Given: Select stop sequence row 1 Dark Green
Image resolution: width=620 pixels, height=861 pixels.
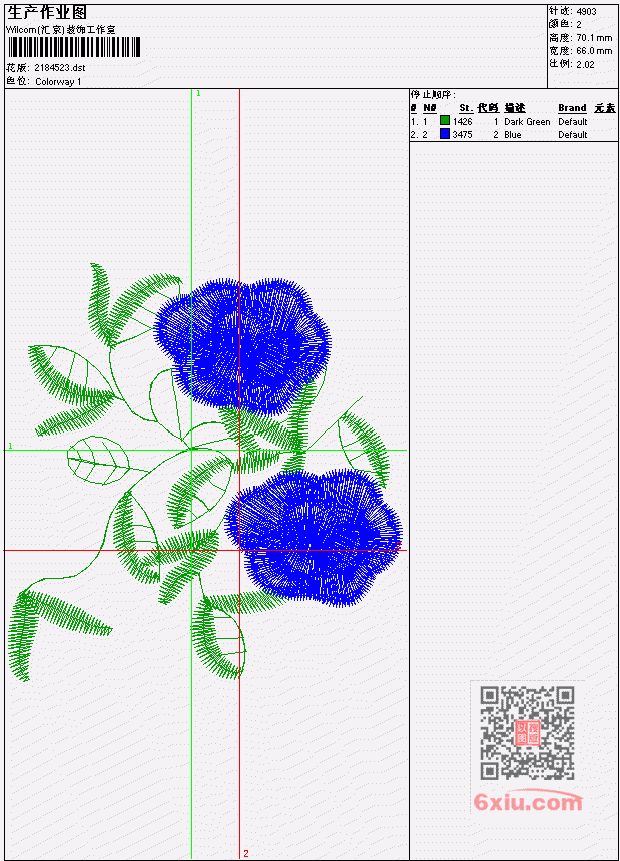Looking at the screenshot, I should tap(513, 121).
